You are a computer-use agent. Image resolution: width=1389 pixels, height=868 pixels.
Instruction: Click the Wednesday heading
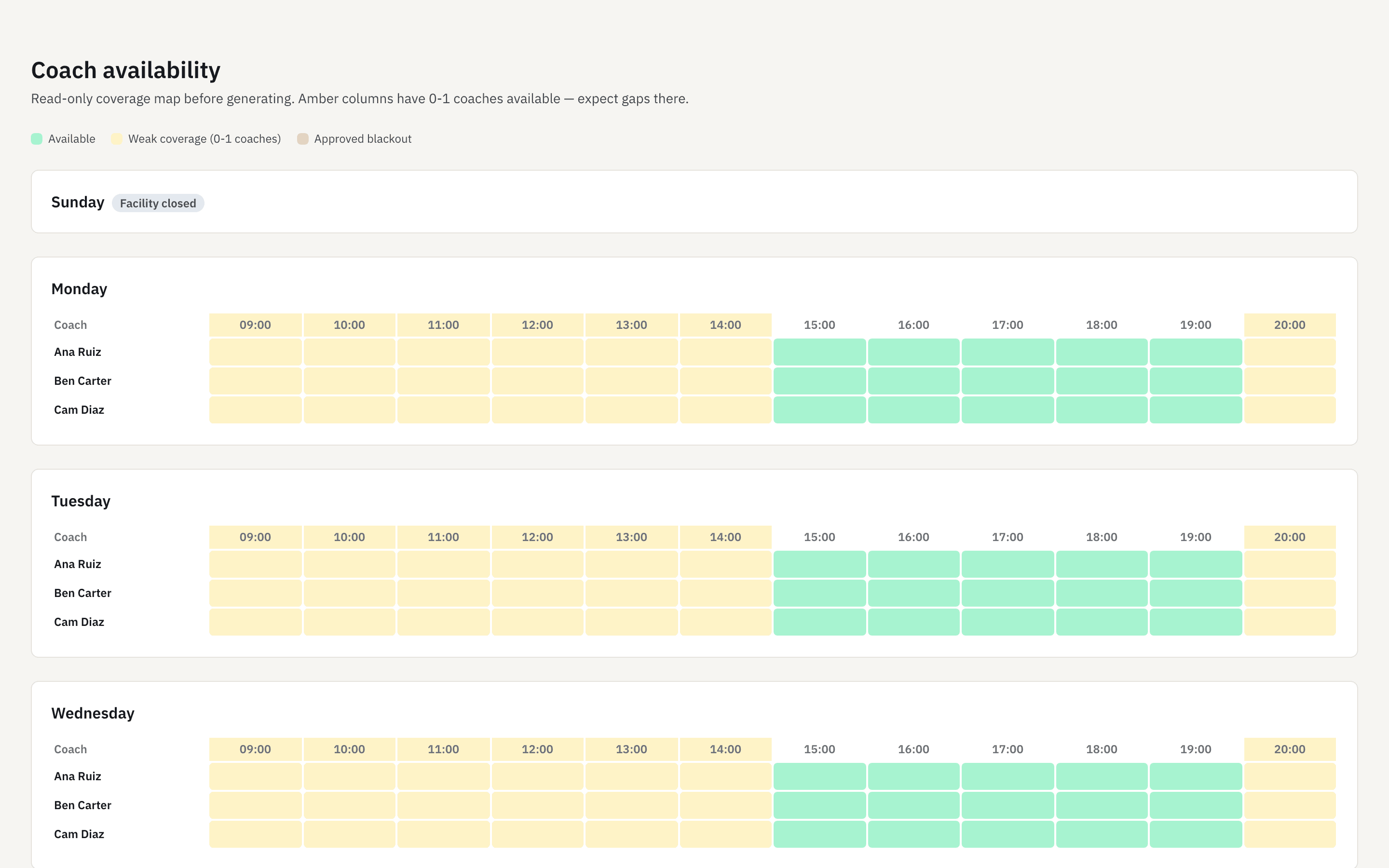pyautogui.click(x=93, y=713)
